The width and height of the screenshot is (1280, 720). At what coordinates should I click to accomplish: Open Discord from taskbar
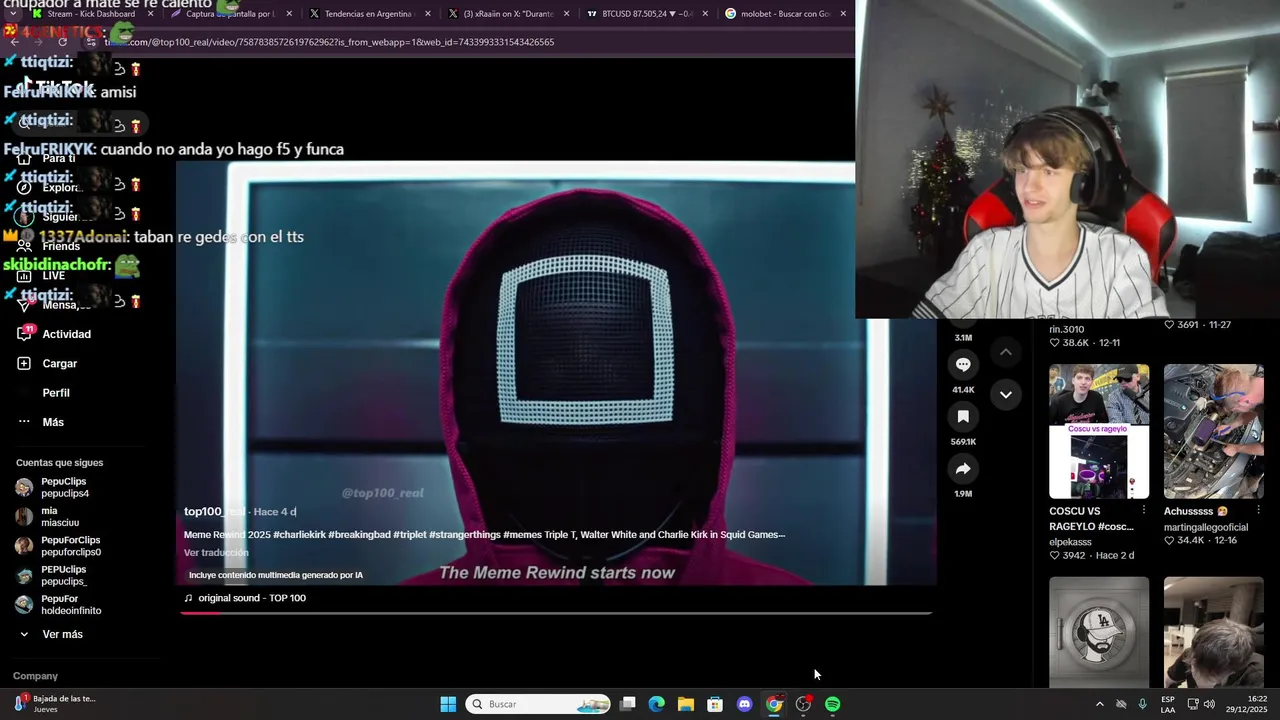(x=744, y=704)
